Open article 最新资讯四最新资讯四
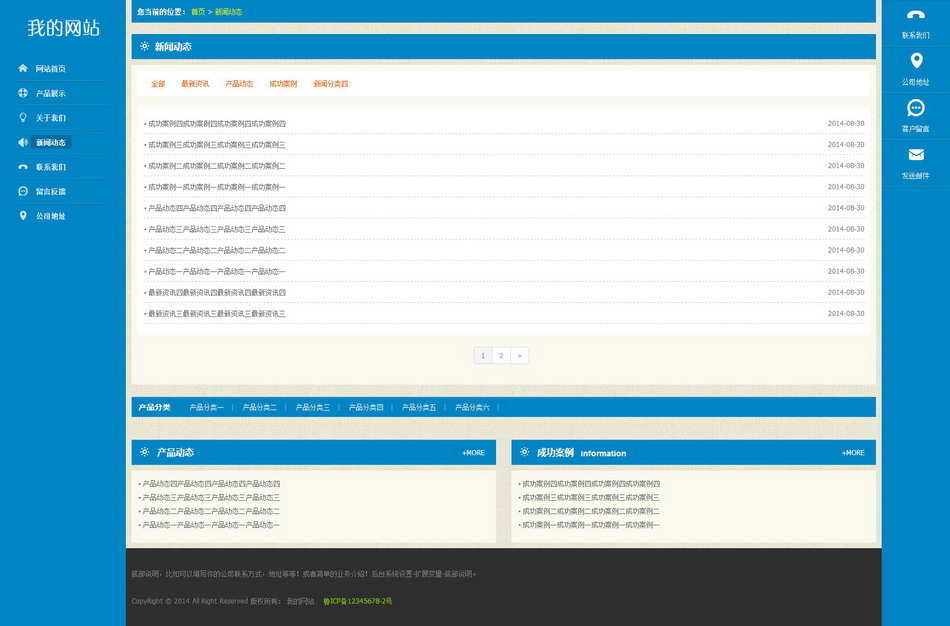Viewport: 950px width, 626px height. tap(217, 293)
